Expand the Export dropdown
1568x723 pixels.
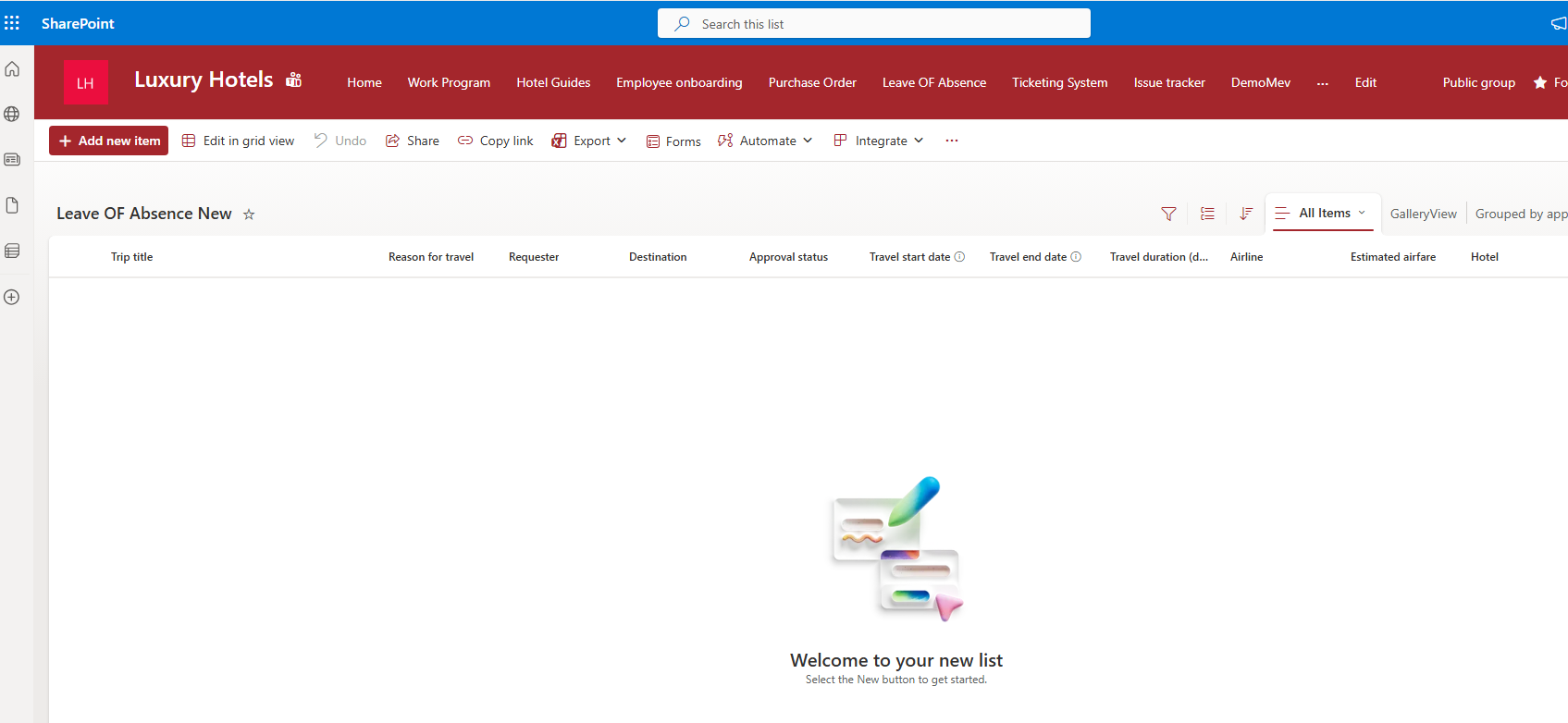coord(589,141)
